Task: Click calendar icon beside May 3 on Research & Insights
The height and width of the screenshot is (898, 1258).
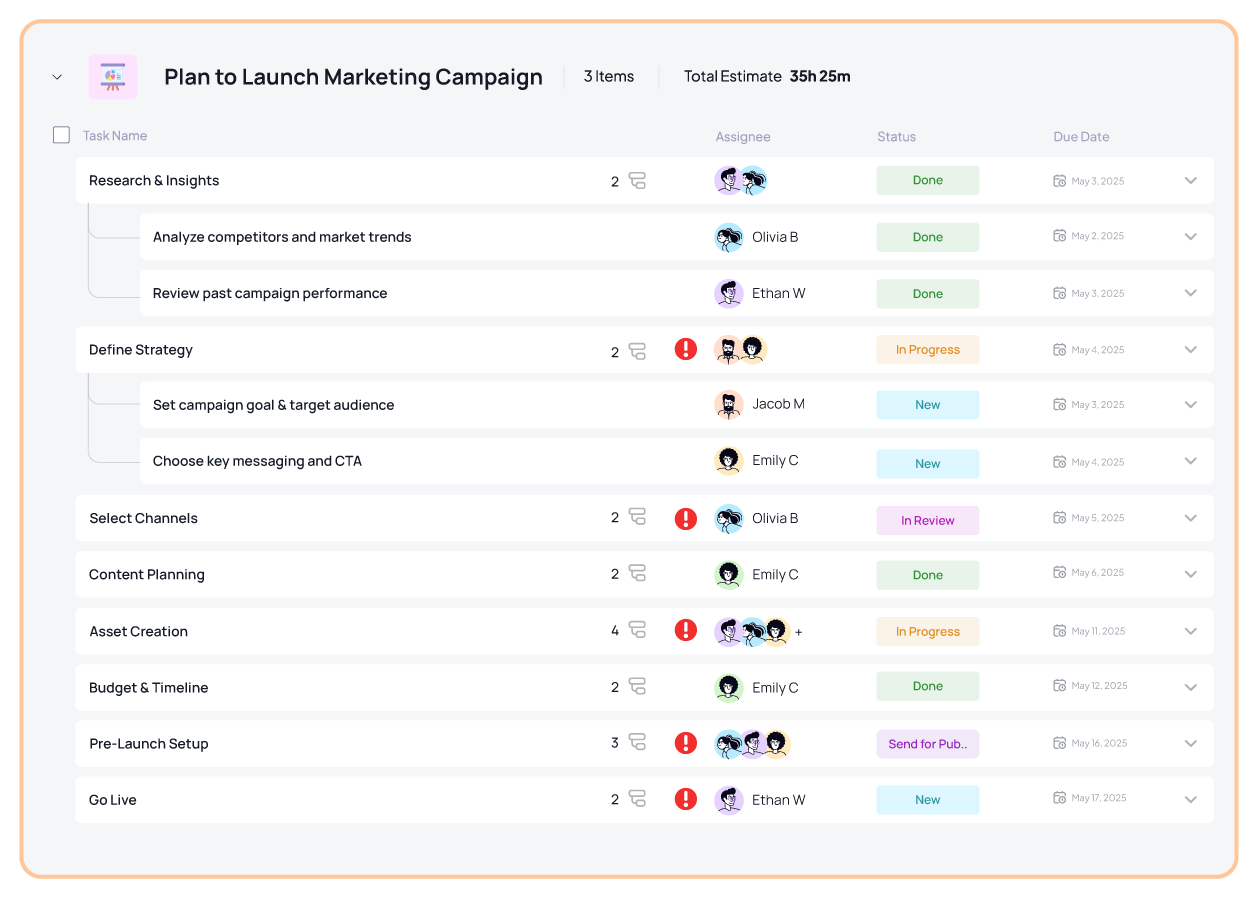Action: (x=1060, y=181)
